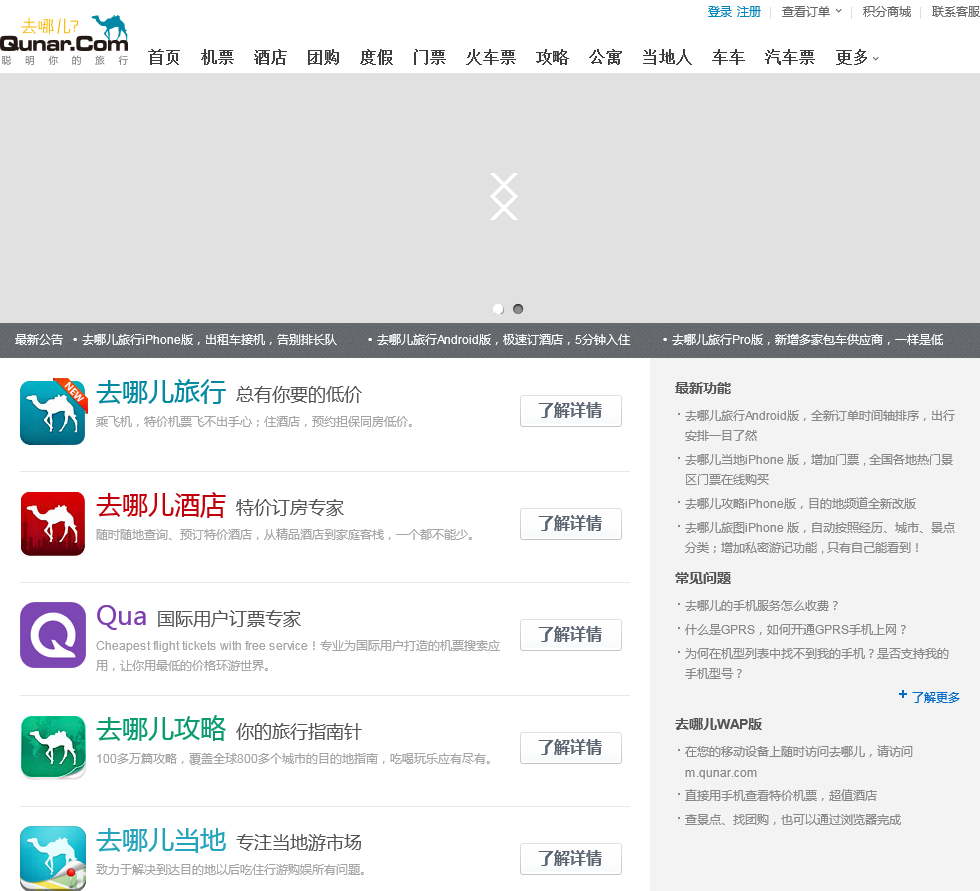
Task: Open the purple Qua app icon
Action: tap(53, 635)
